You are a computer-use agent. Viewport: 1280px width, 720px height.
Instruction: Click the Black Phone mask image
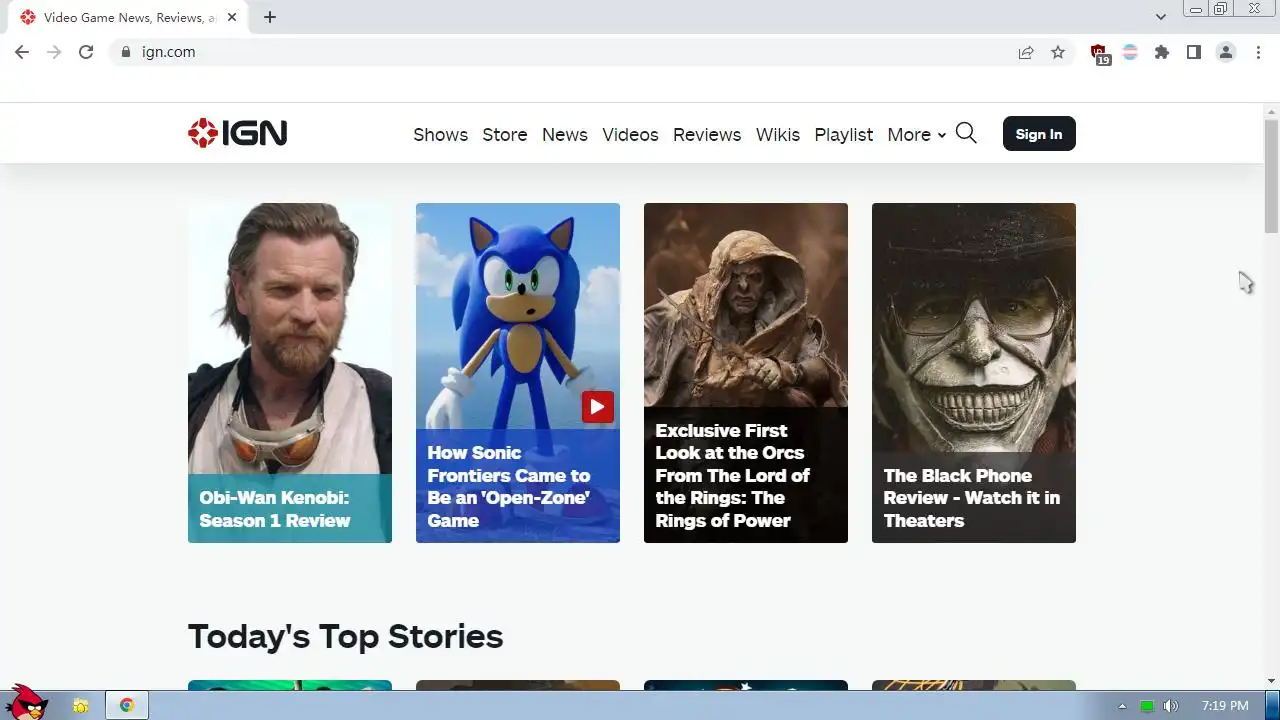pyautogui.click(x=974, y=328)
